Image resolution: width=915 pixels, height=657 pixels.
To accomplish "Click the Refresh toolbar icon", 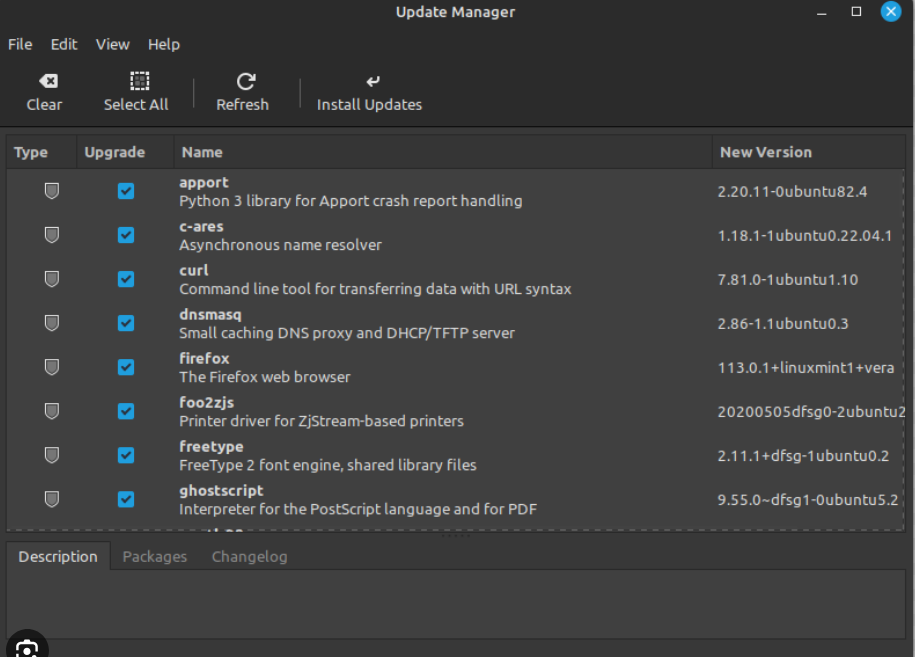I will (246, 81).
